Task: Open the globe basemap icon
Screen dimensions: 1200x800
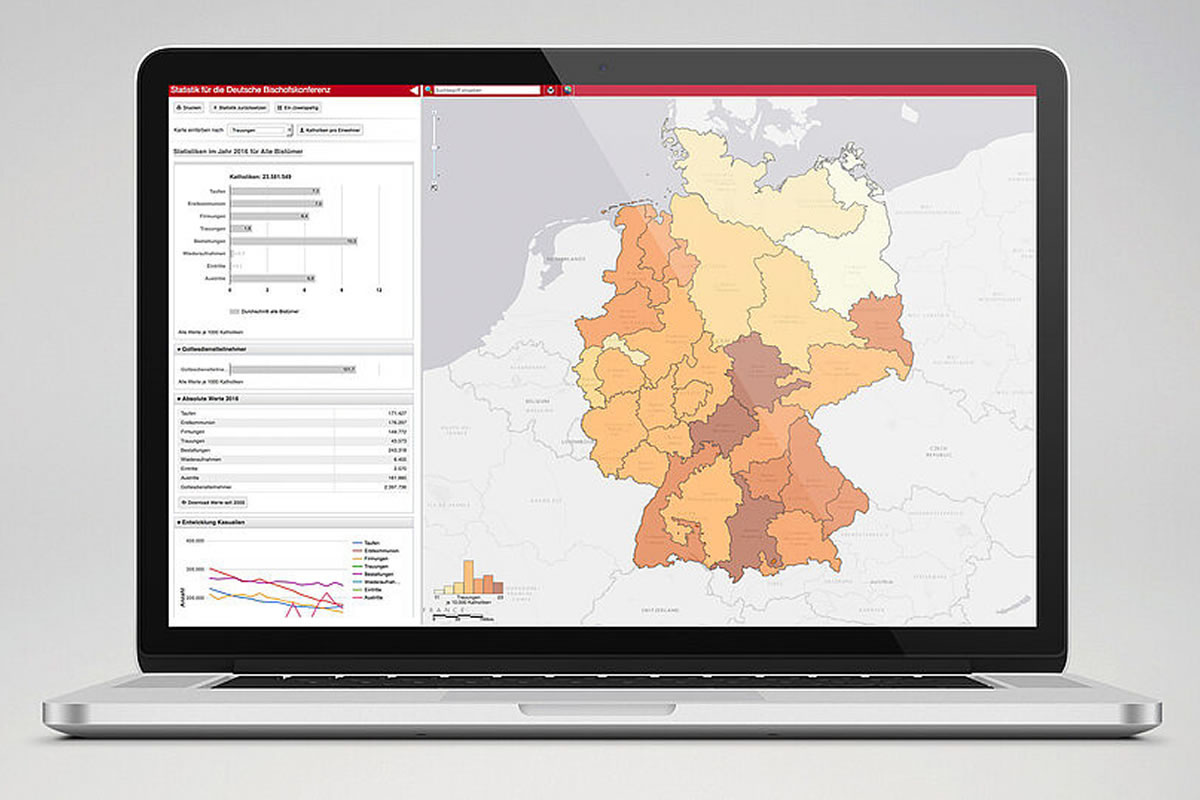Action: pos(567,90)
